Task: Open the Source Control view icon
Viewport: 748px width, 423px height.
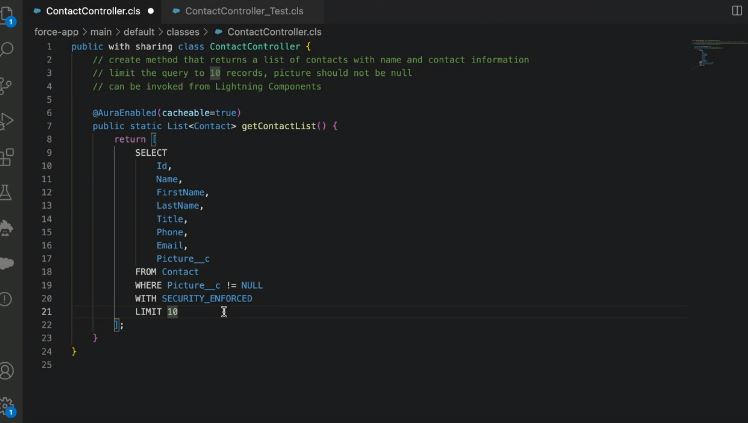Action: pyautogui.click(x=7, y=86)
